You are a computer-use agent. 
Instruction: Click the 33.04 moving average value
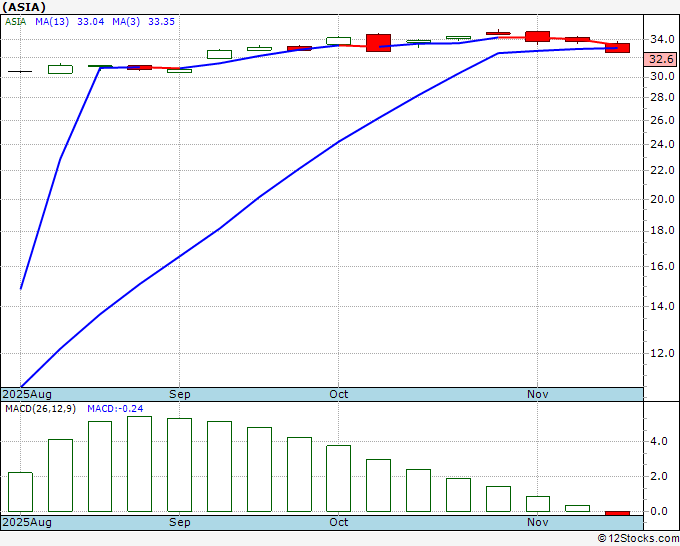click(x=91, y=22)
